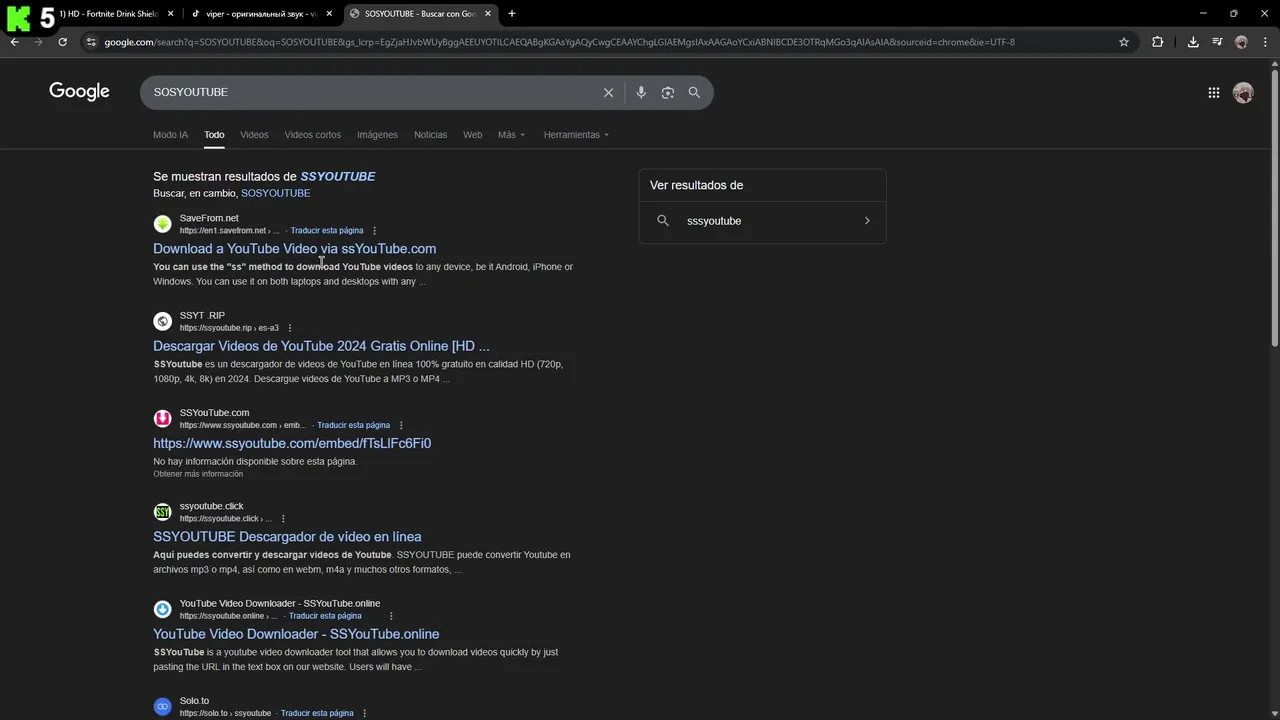Switch to Web results tab
Image resolution: width=1280 pixels, height=720 pixels.
[x=472, y=135]
